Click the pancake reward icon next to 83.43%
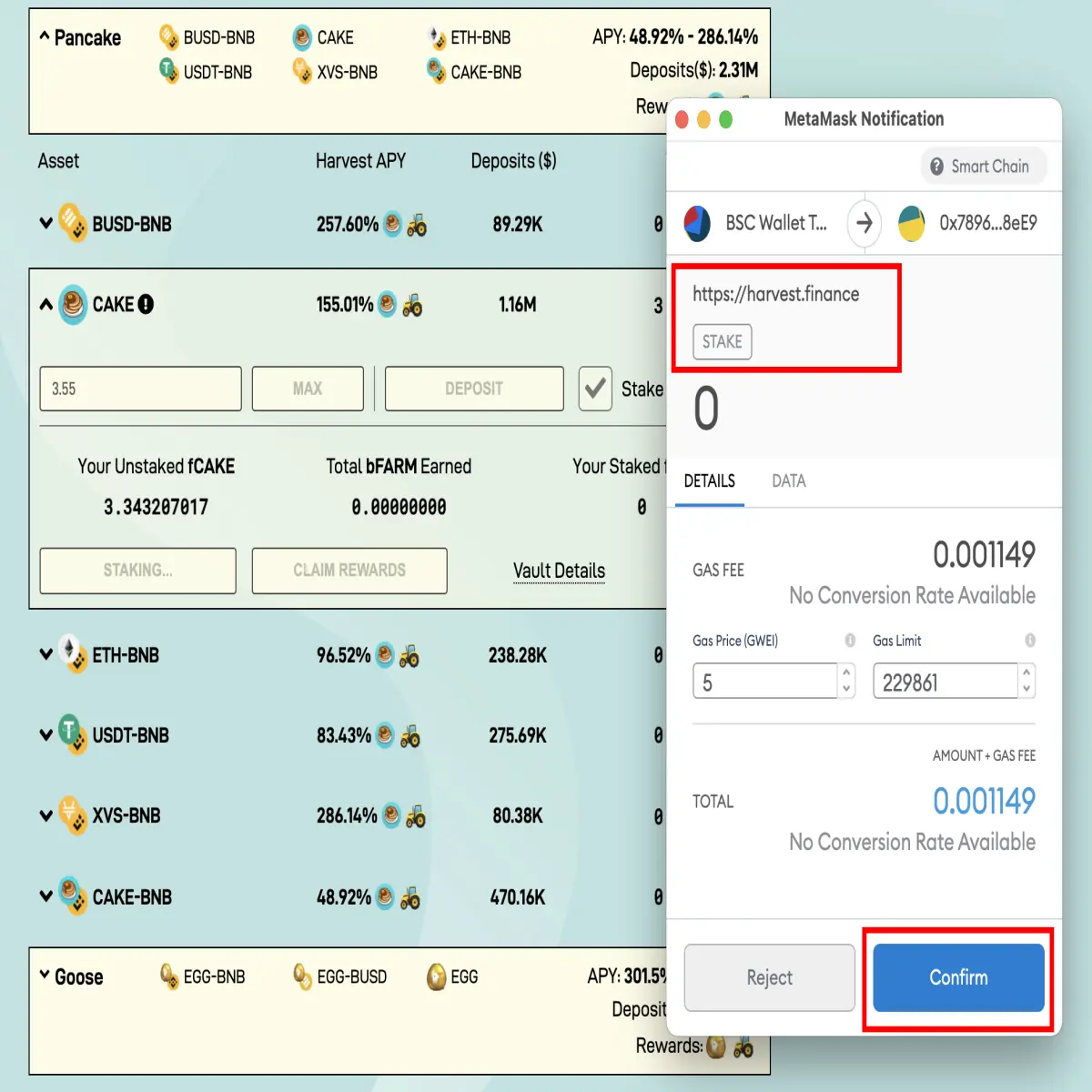The width and height of the screenshot is (1092, 1092). [x=385, y=735]
